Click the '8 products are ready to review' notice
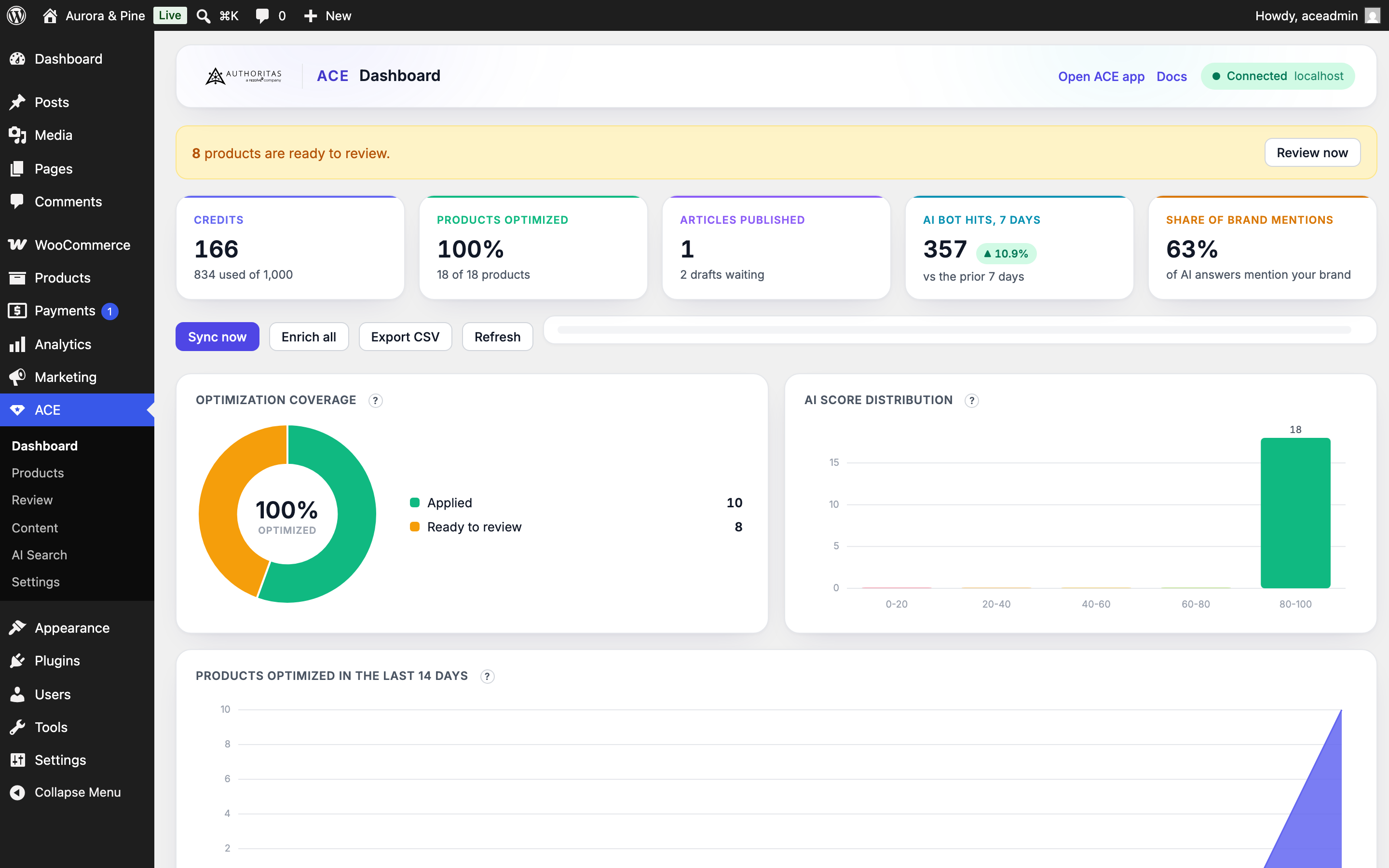This screenshot has height=868, width=1389. click(x=291, y=153)
